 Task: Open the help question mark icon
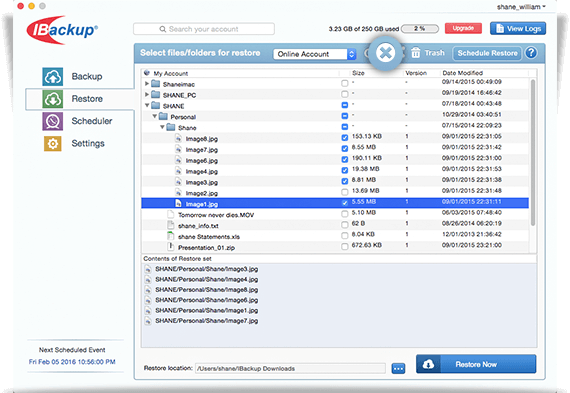pos(531,53)
